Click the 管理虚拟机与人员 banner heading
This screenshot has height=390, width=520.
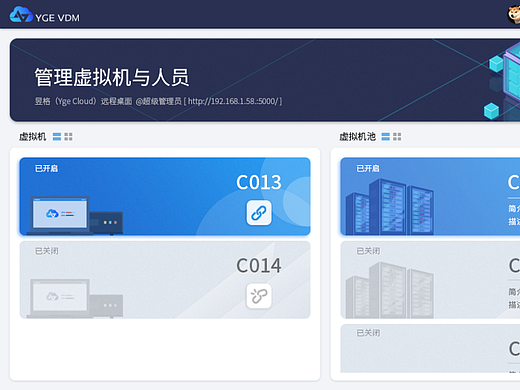pyautogui.click(x=112, y=77)
